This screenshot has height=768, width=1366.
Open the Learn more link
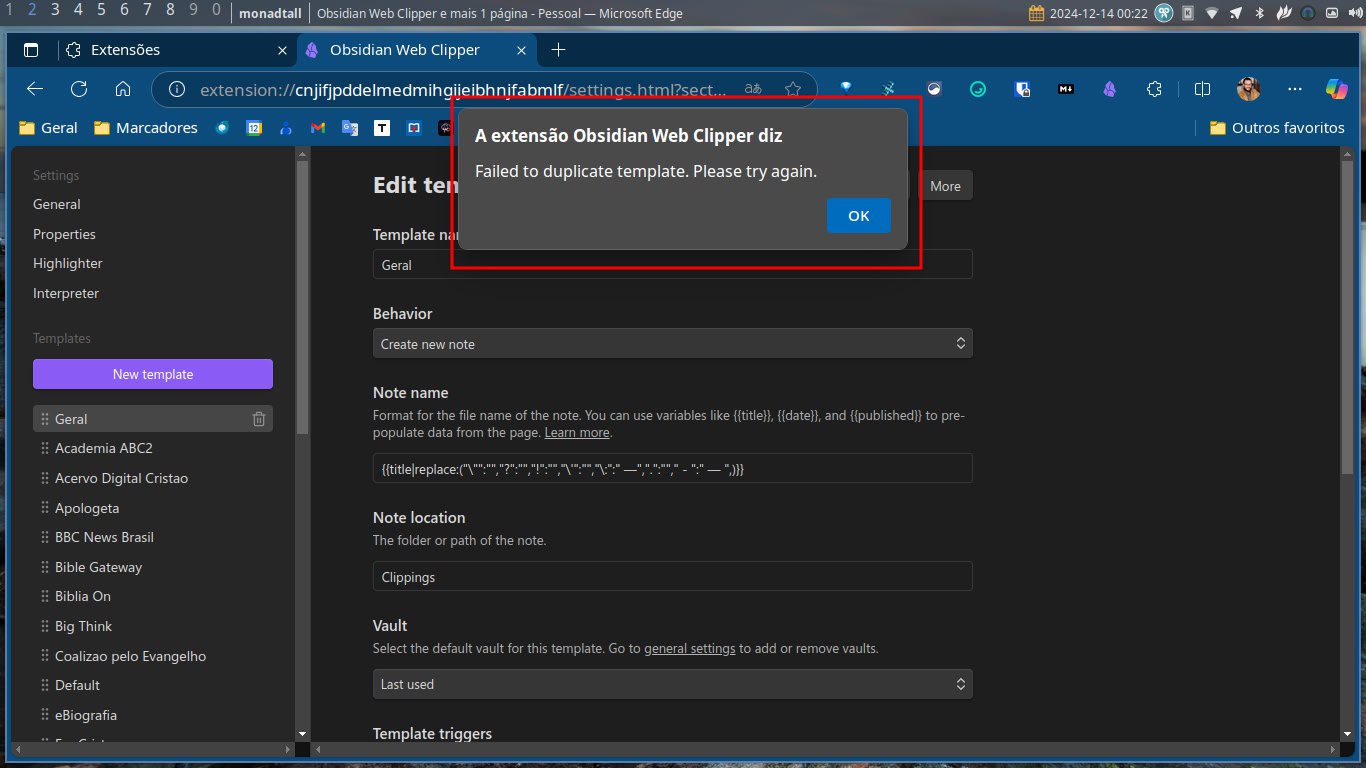577,433
